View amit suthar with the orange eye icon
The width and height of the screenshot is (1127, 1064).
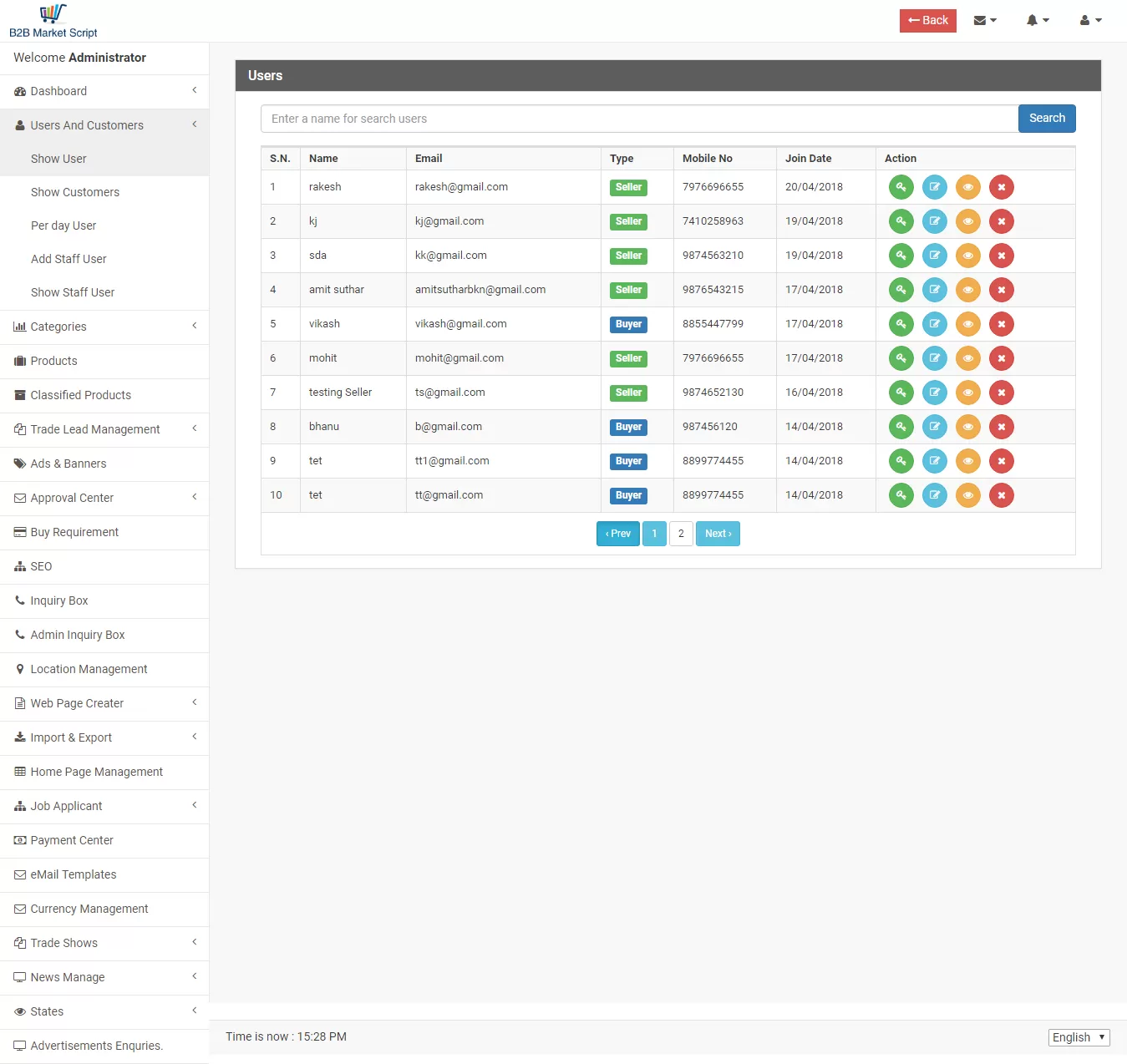coord(968,290)
